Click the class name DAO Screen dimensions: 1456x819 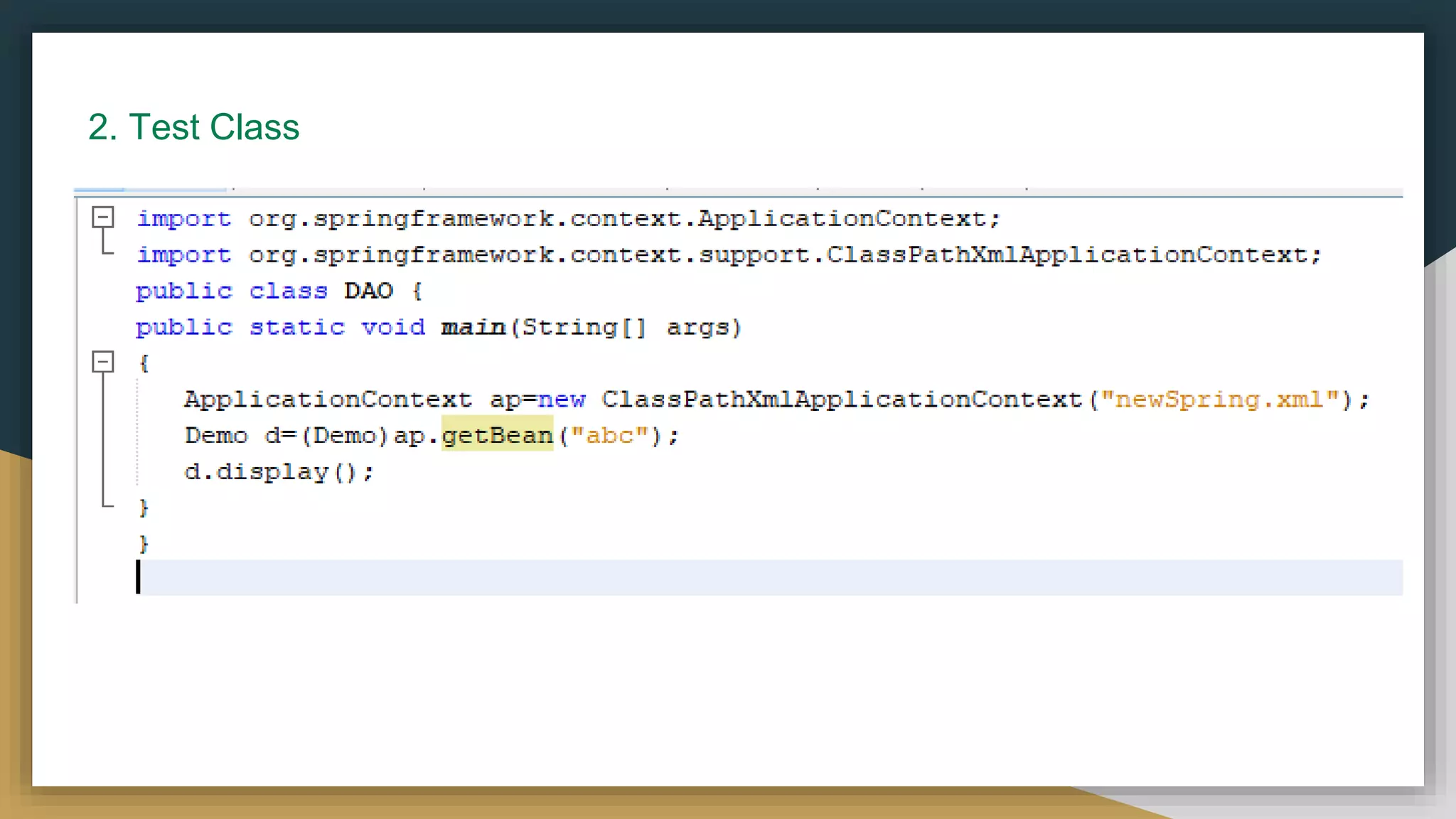(x=368, y=291)
